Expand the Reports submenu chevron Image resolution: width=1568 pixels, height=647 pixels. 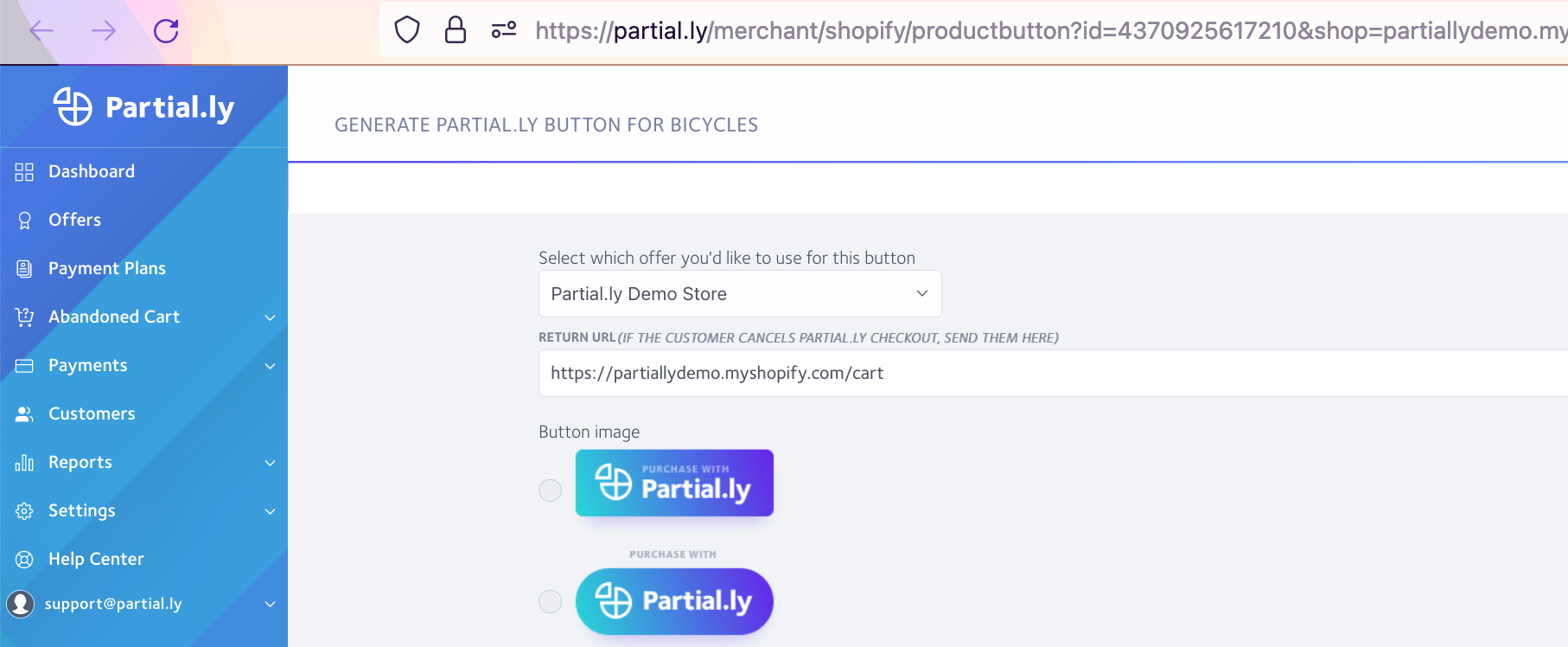(270, 463)
